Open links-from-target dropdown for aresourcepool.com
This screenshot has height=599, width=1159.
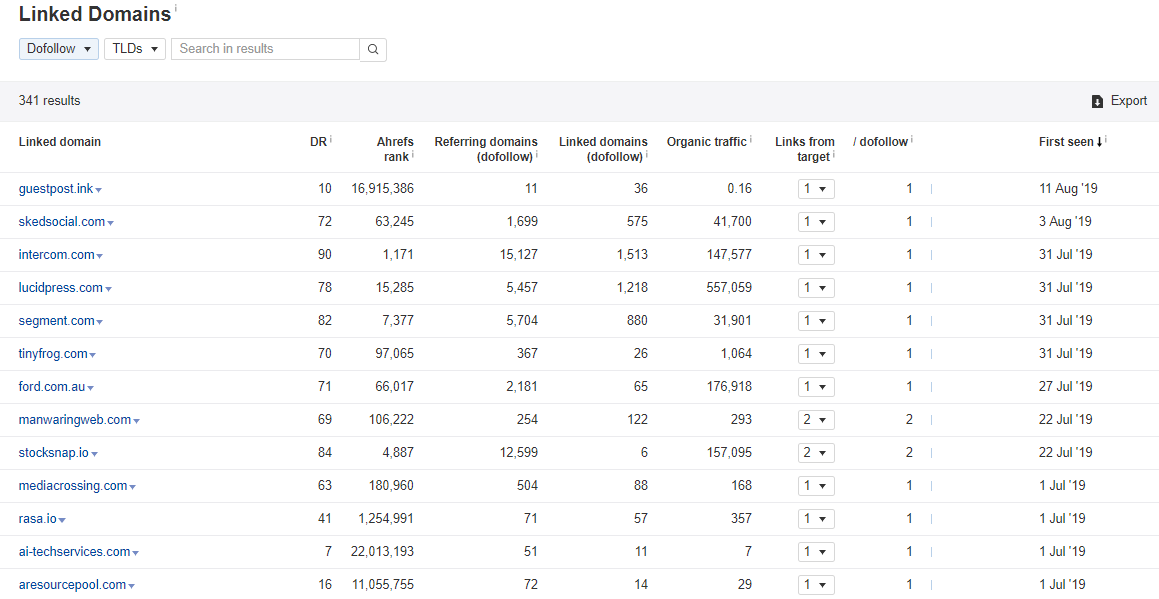816,585
